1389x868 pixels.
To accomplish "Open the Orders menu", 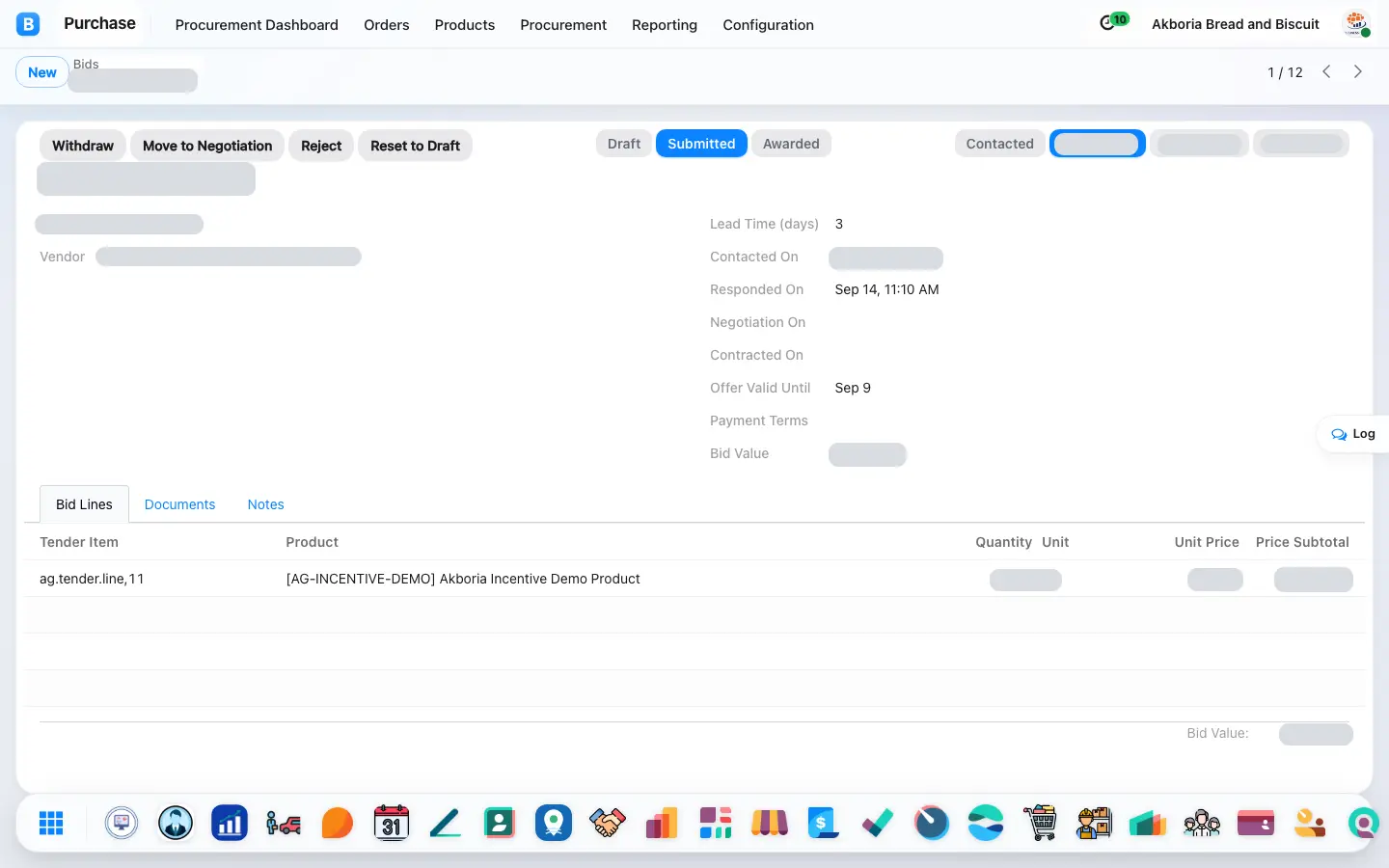I will [387, 25].
